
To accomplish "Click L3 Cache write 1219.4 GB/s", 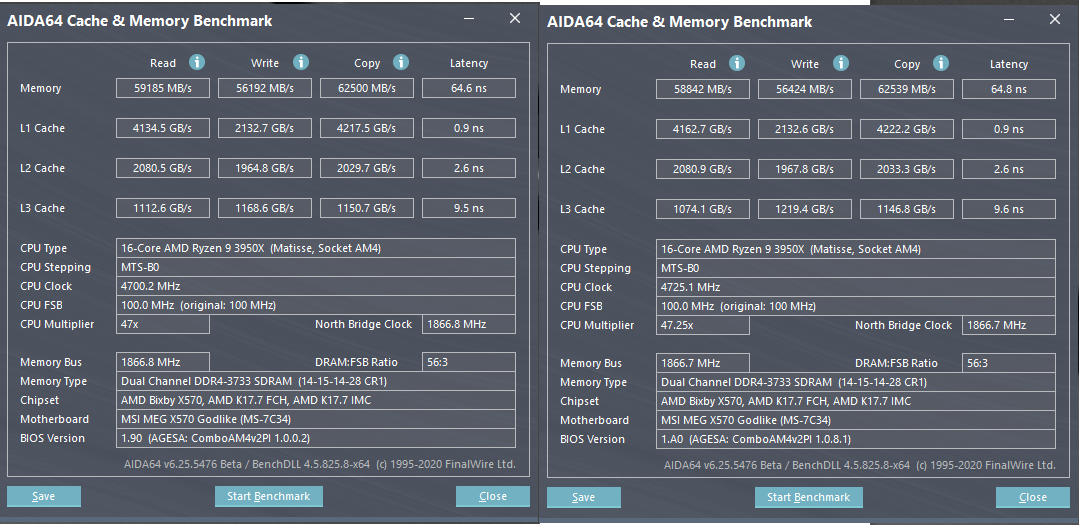I will pos(805,208).
